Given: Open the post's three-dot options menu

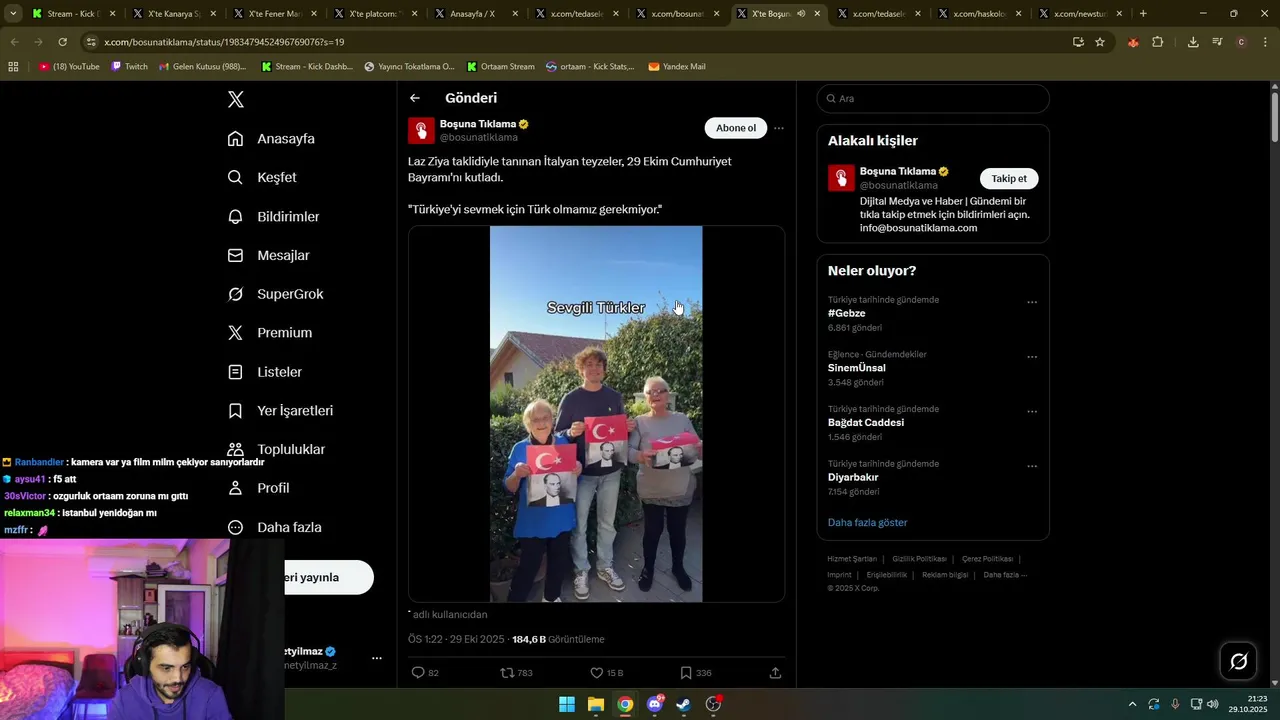Looking at the screenshot, I should (779, 128).
